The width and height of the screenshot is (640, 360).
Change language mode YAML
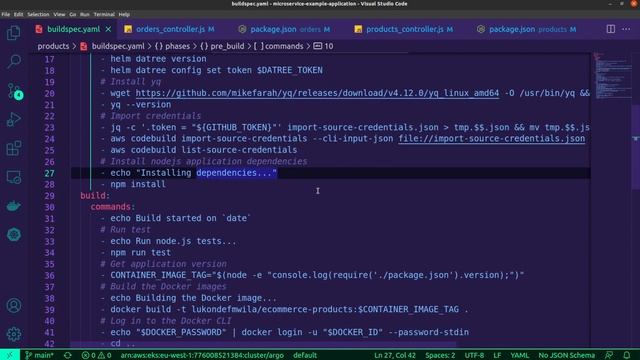click(520, 355)
